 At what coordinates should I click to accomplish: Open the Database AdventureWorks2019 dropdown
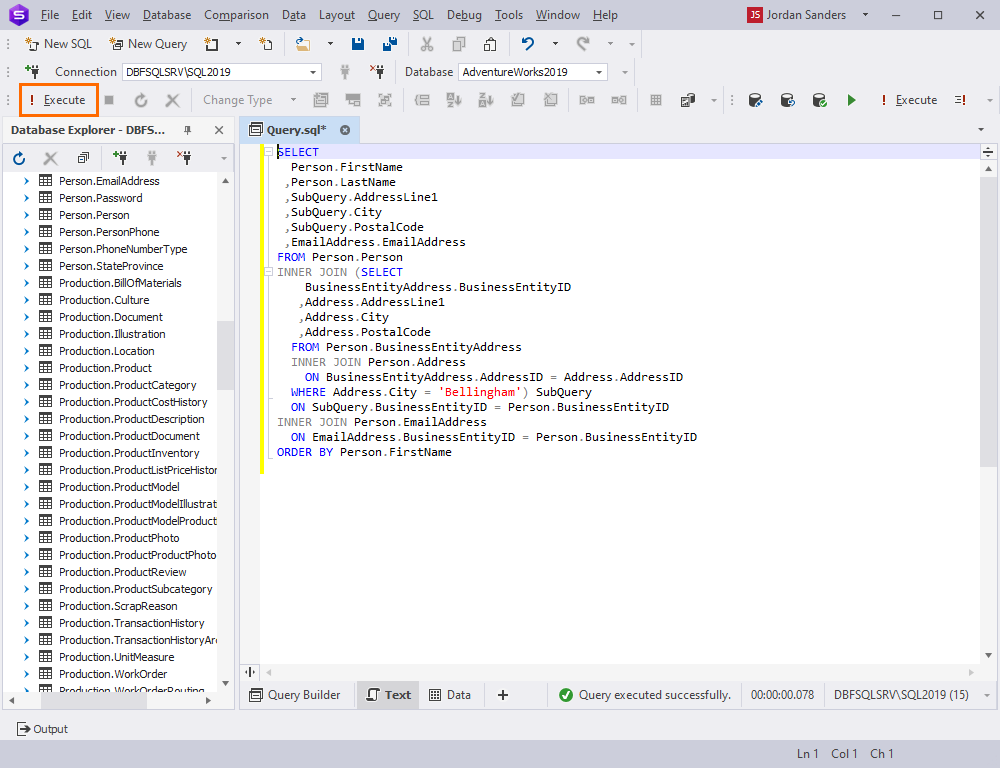click(x=599, y=72)
